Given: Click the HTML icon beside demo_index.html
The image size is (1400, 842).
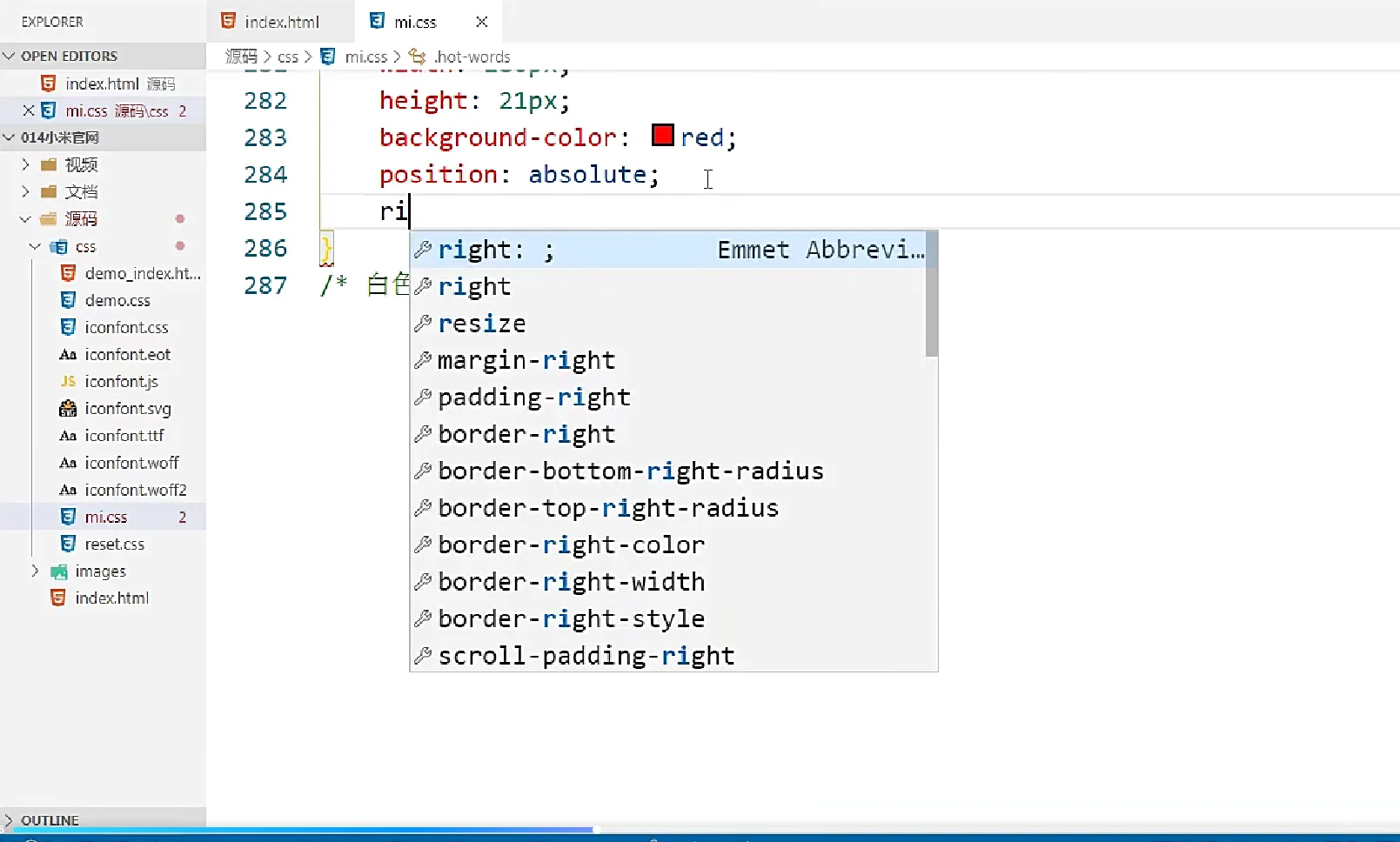Looking at the screenshot, I should click(68, 273).
